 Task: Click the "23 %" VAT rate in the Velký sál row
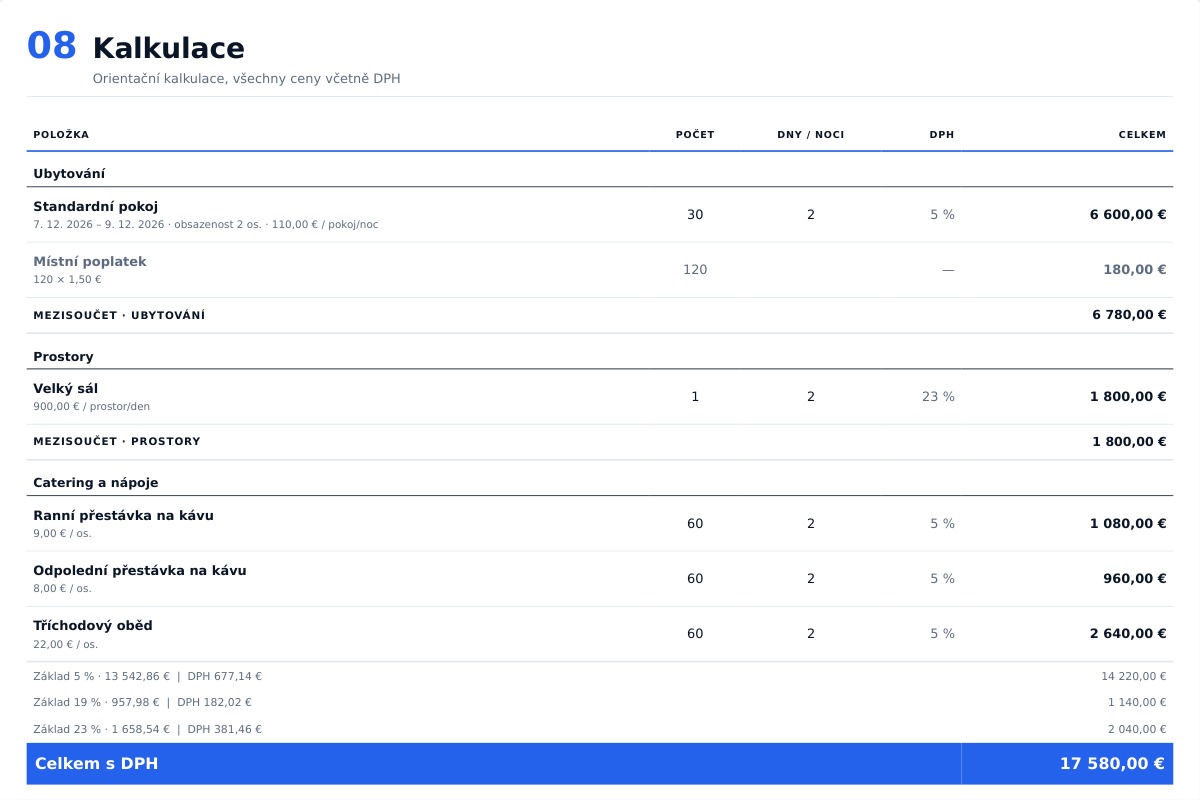pyautogui.click(x=938, y=396)
